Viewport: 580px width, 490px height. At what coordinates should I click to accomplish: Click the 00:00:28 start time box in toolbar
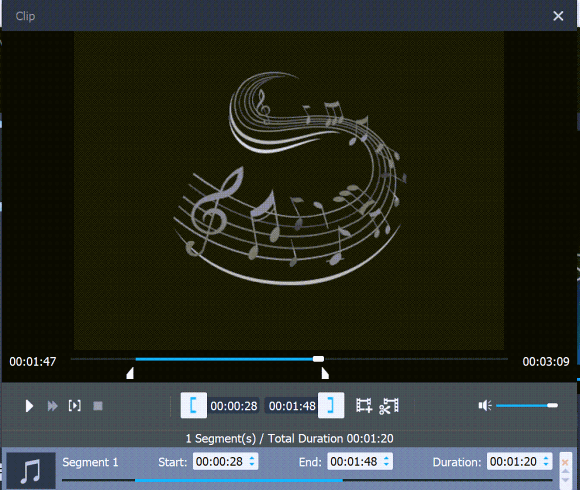click(234, 406)
